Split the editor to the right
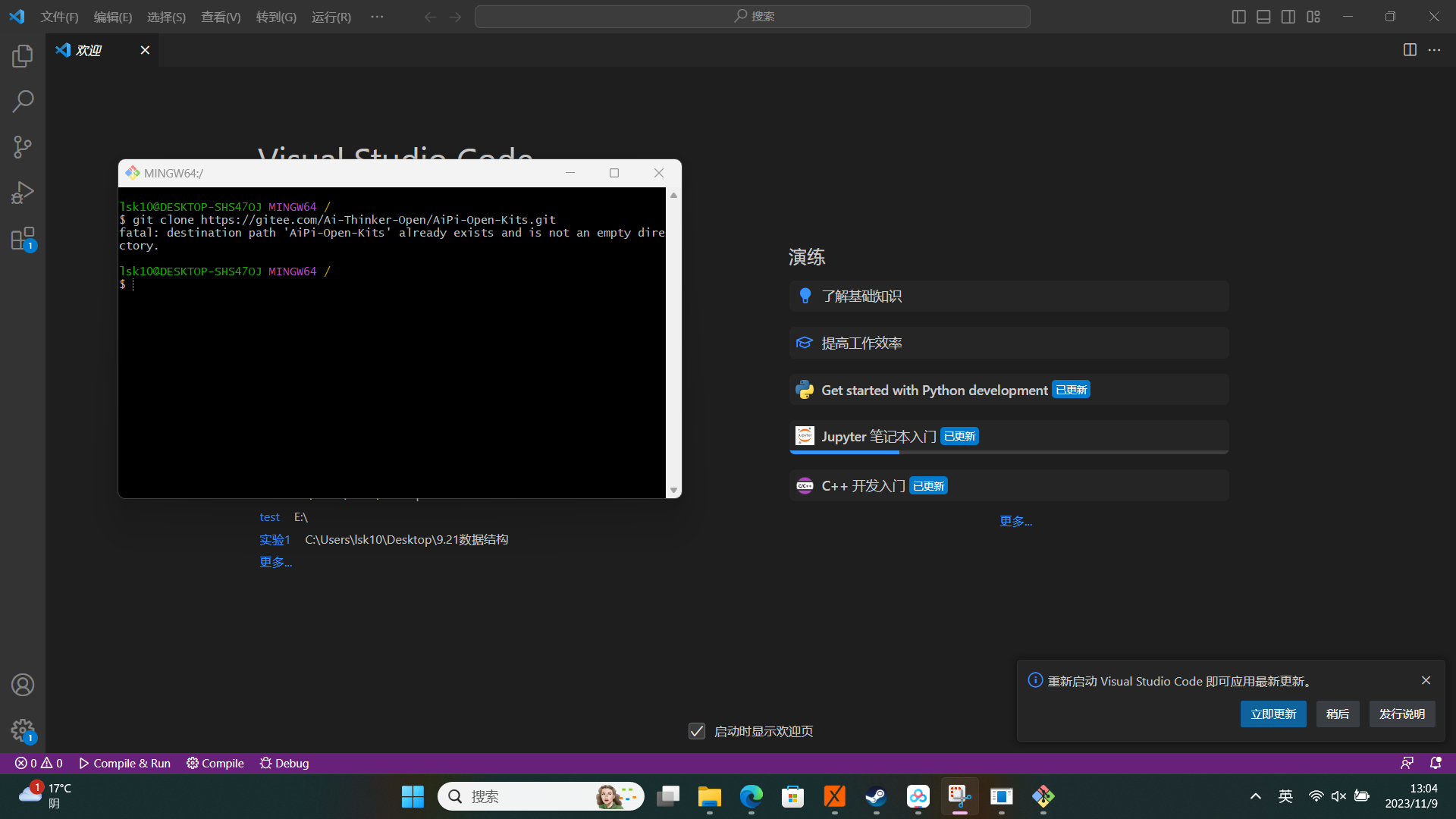The image size is (1456, 819). pos(1410,50)
